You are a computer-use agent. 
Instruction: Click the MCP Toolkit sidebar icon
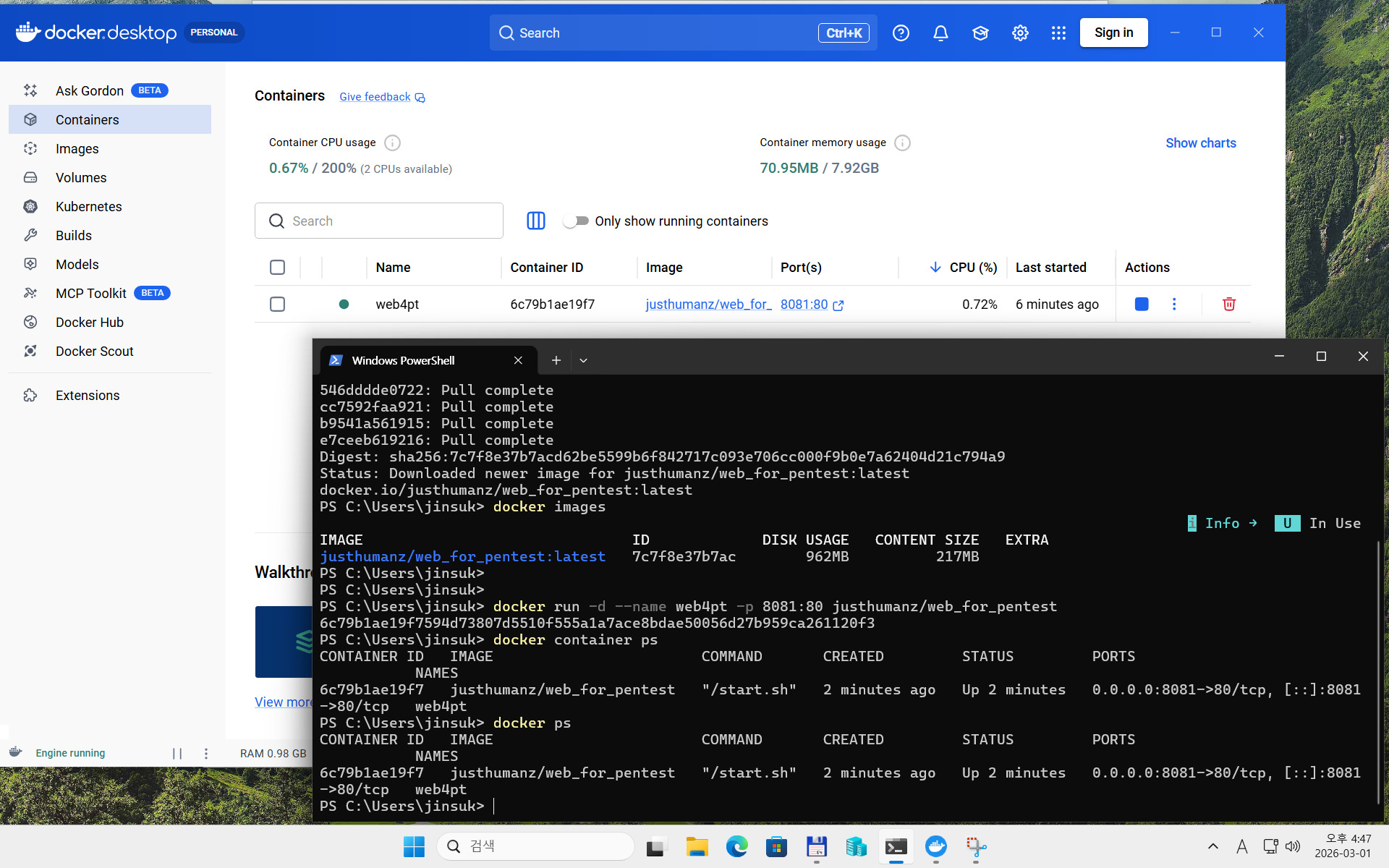[30, 293]
